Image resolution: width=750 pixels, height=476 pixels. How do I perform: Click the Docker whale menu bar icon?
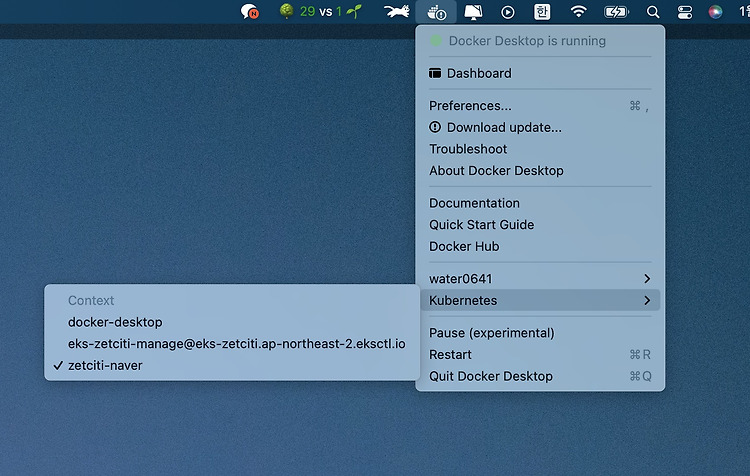[x=436, y=12]
